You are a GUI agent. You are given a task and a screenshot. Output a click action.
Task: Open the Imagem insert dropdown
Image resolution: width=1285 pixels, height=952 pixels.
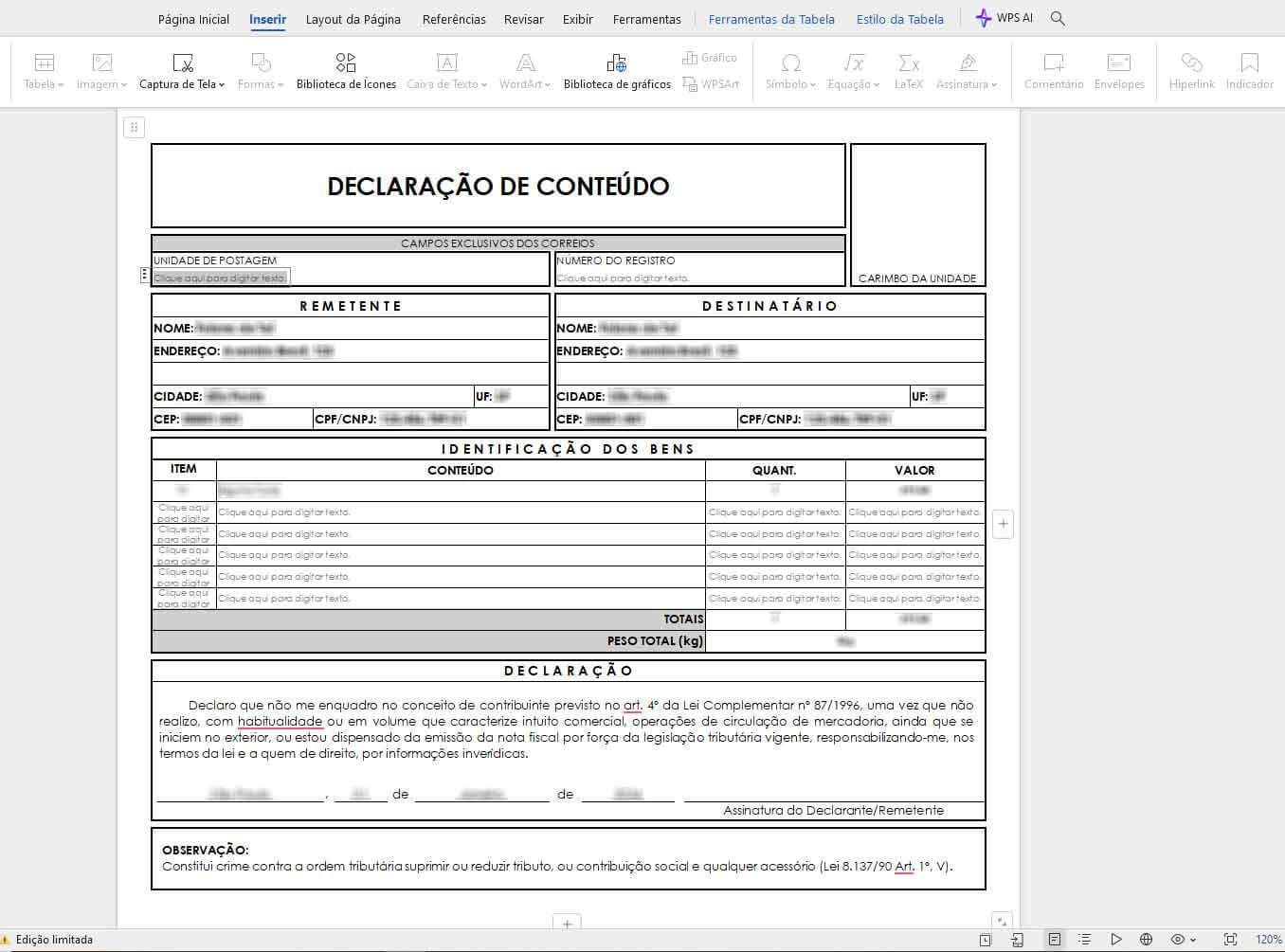click(102, 72)
